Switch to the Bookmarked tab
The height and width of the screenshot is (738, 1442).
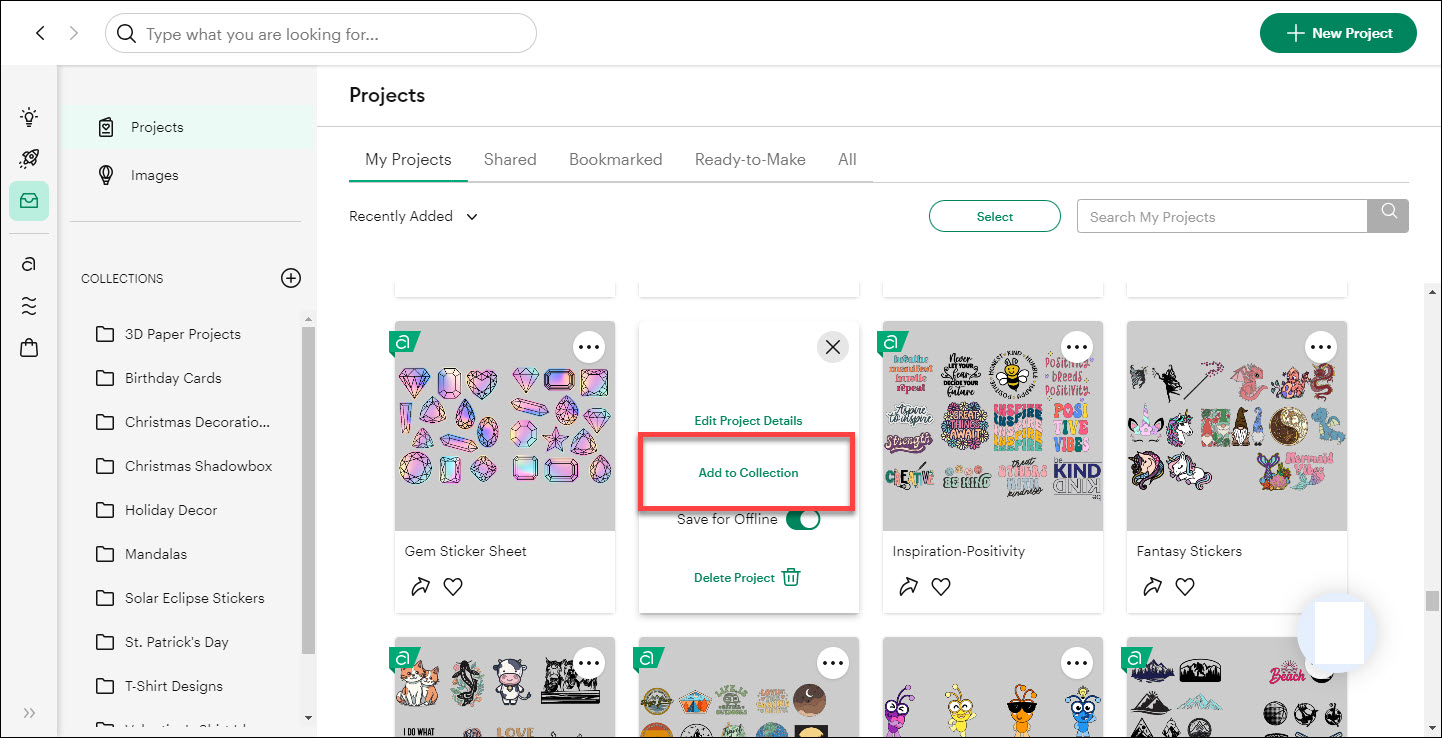pyautogui.click(x=615, y=159)
